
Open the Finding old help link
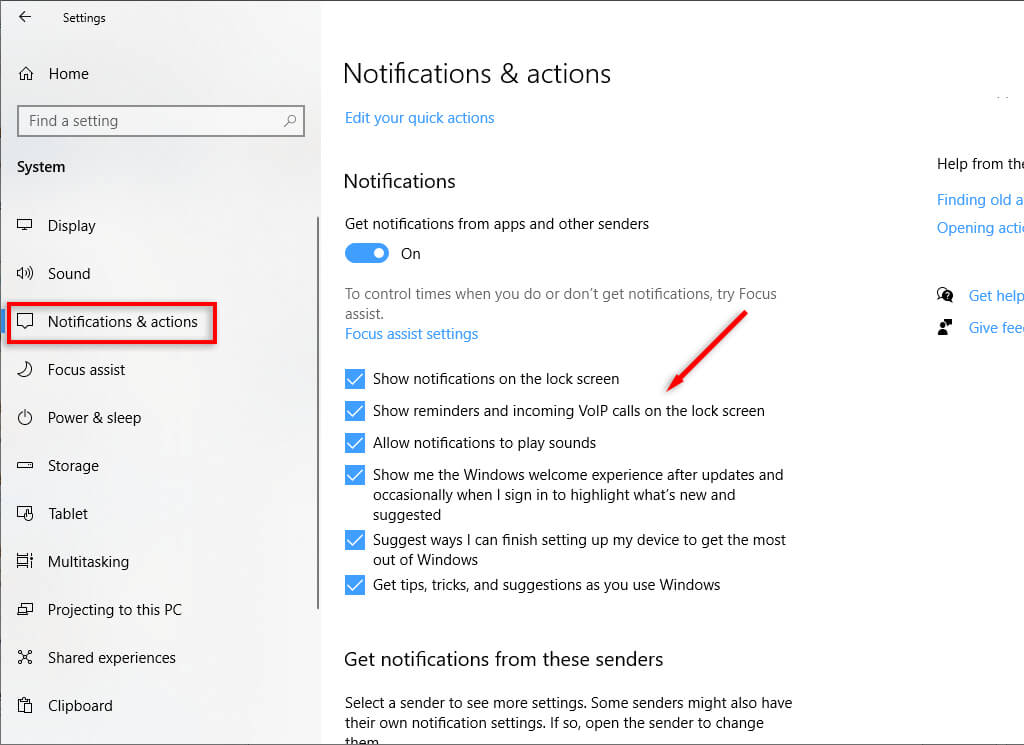coord(980,200)
